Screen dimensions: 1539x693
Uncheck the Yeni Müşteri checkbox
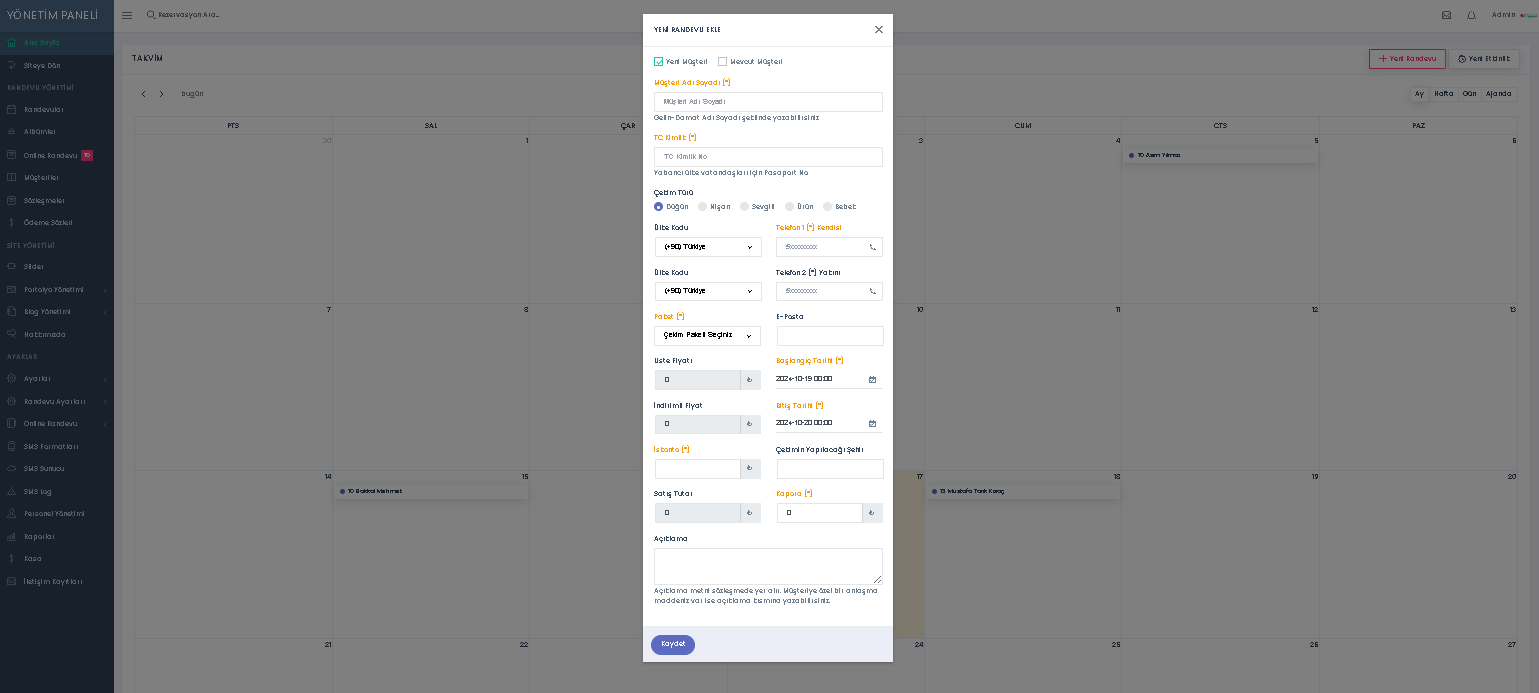659,62
